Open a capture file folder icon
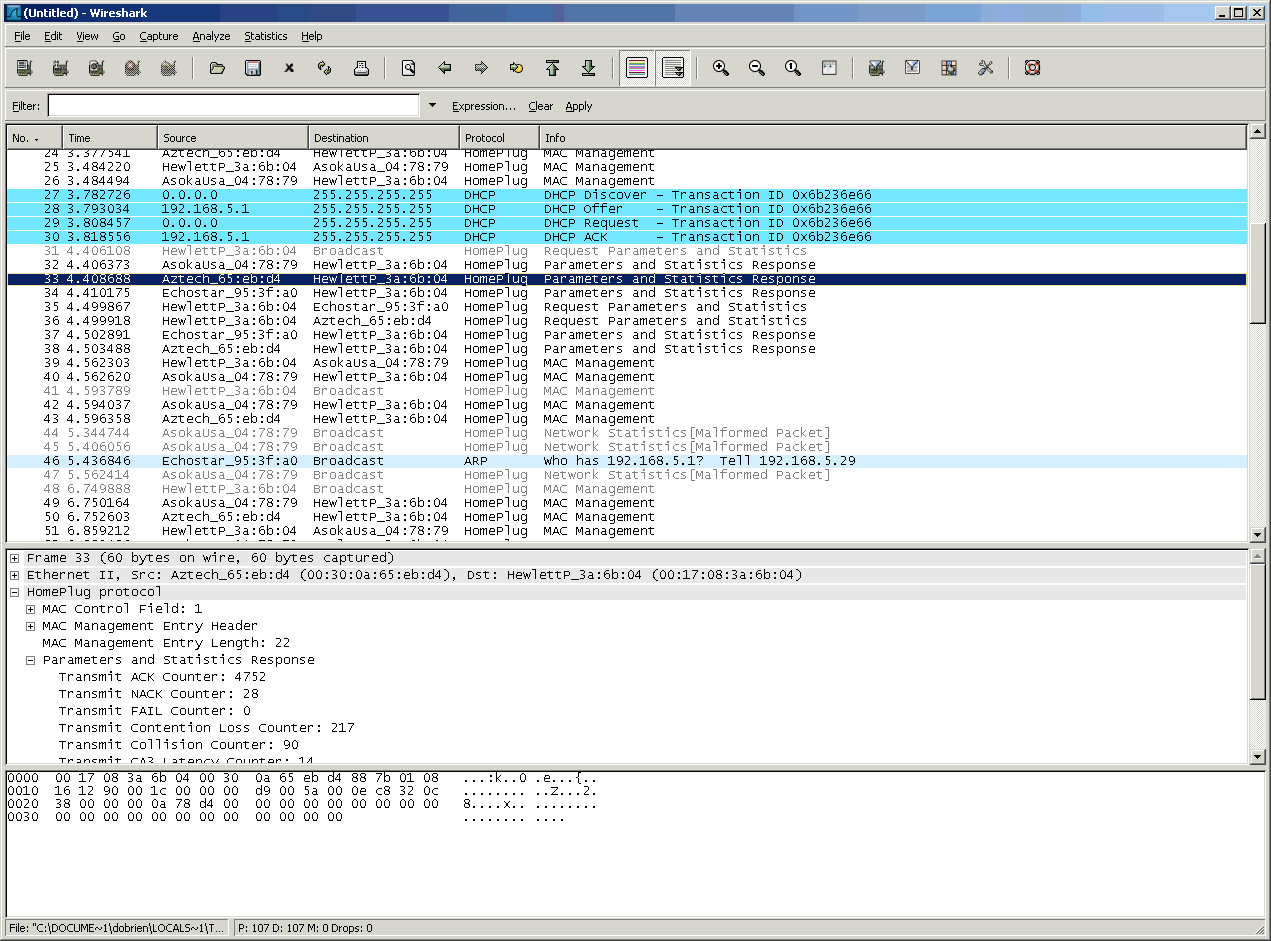Screen dimensions: 1271x941 coord(217,68)
